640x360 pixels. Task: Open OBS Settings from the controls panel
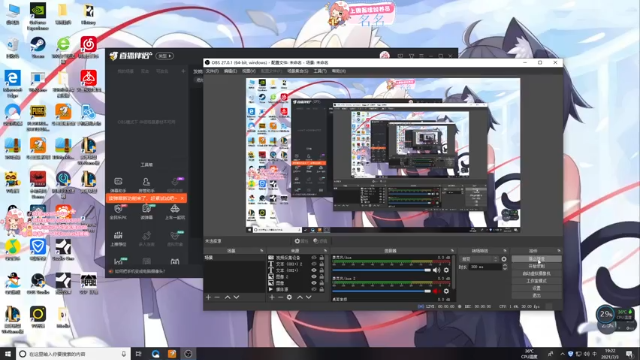[x=536, y=288]
